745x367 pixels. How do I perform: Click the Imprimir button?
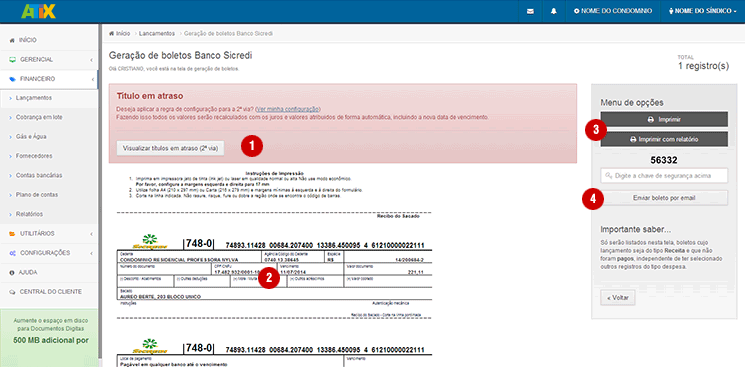point(664,119)
